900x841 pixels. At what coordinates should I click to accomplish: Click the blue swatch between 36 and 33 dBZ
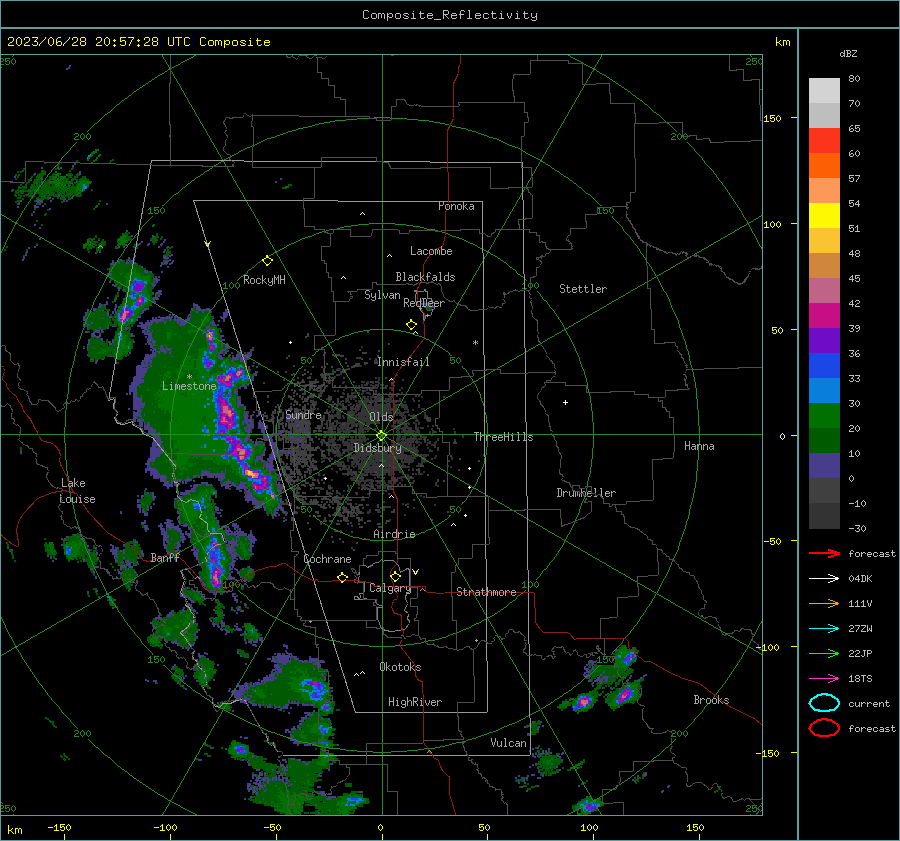coord(824,365)
